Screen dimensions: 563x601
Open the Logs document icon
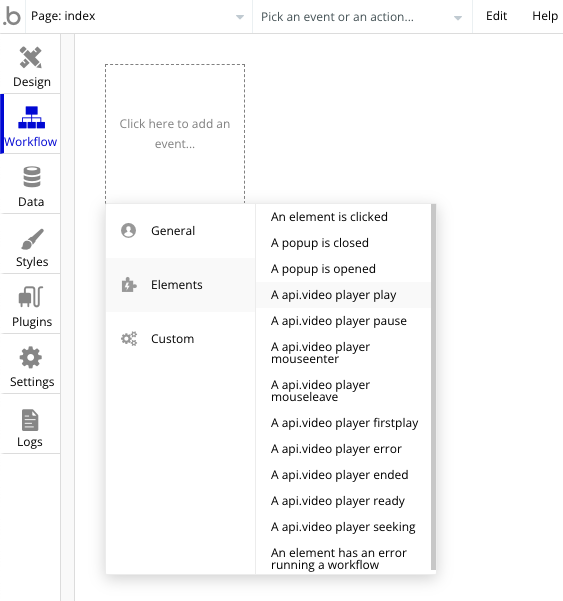(30, 420)
